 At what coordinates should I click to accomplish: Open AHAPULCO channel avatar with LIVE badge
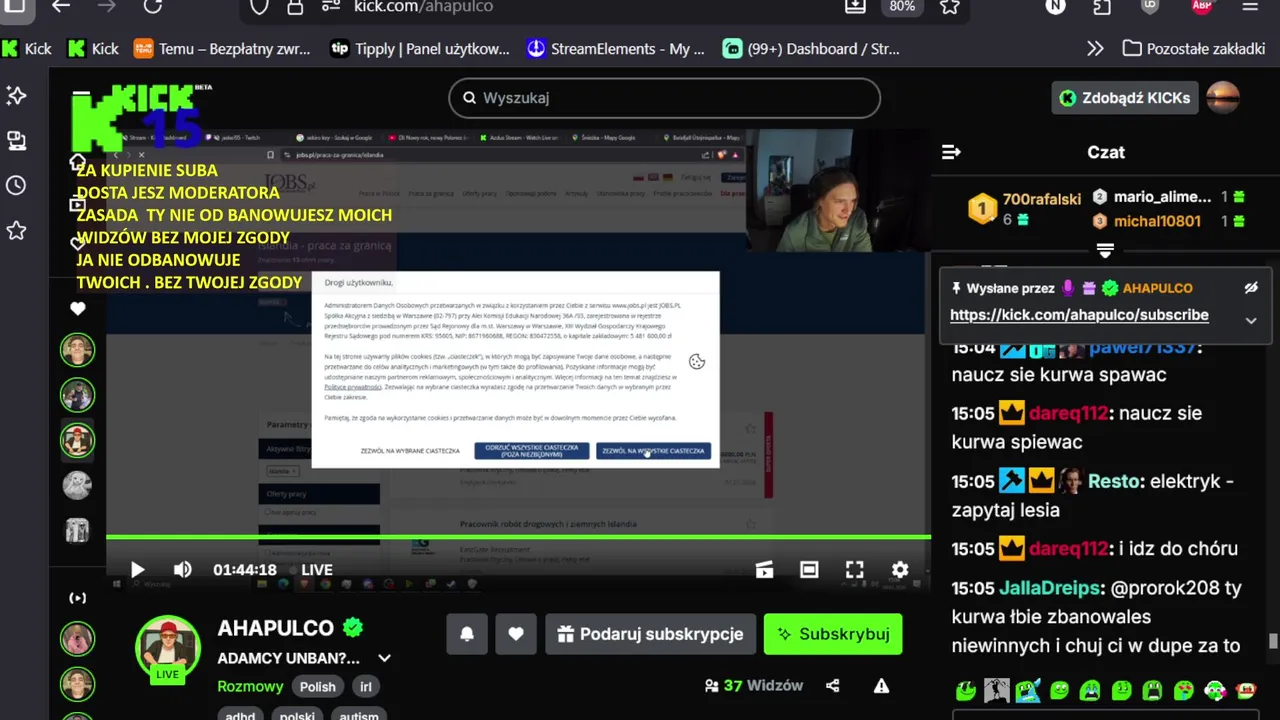coord(168,649)
